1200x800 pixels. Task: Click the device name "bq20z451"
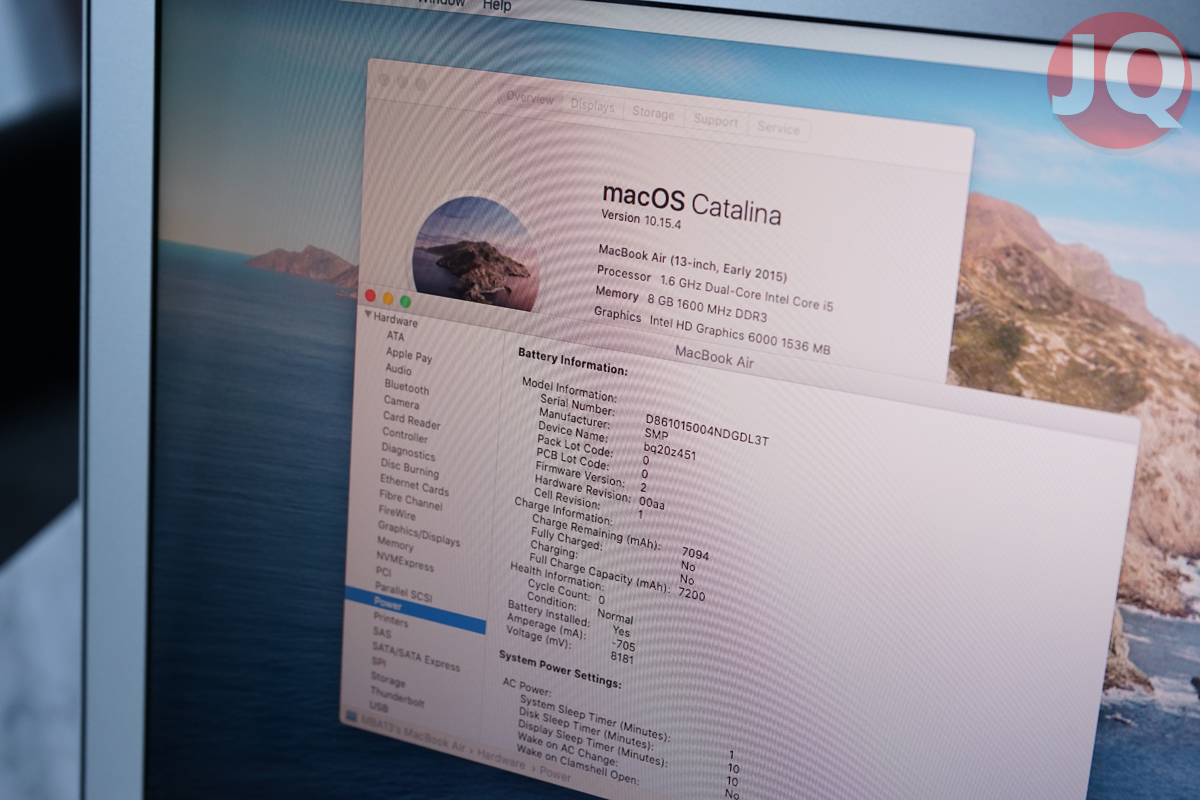(669, 453)
